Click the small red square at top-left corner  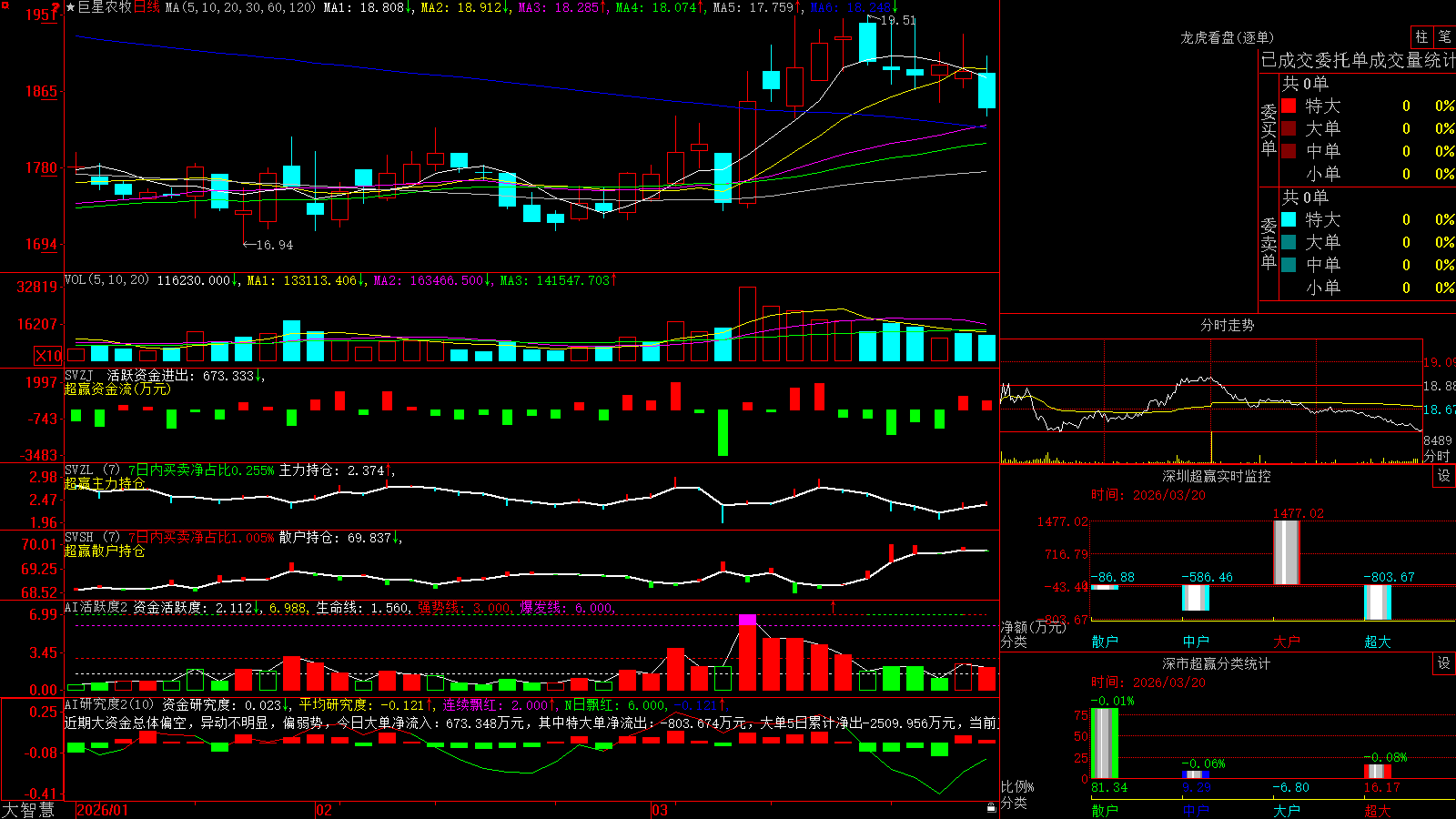coord(4,4)
